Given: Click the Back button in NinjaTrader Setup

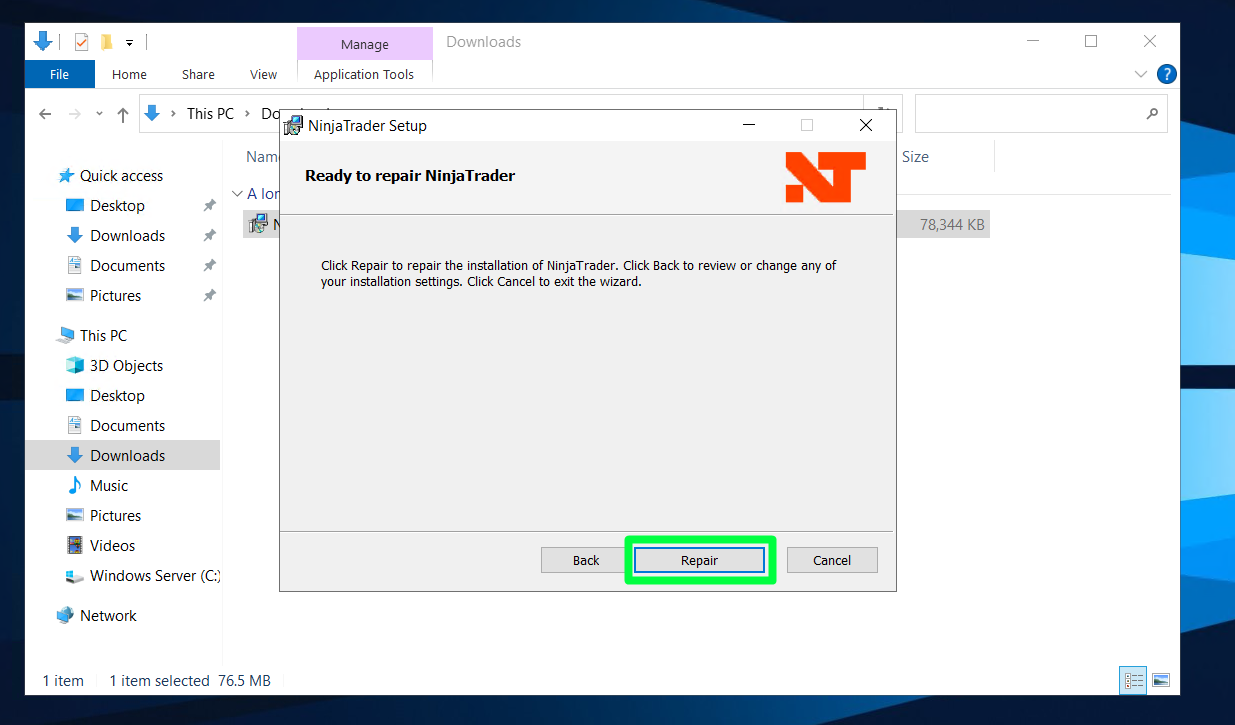Looking at the screenshot, I should coord(586,560).
